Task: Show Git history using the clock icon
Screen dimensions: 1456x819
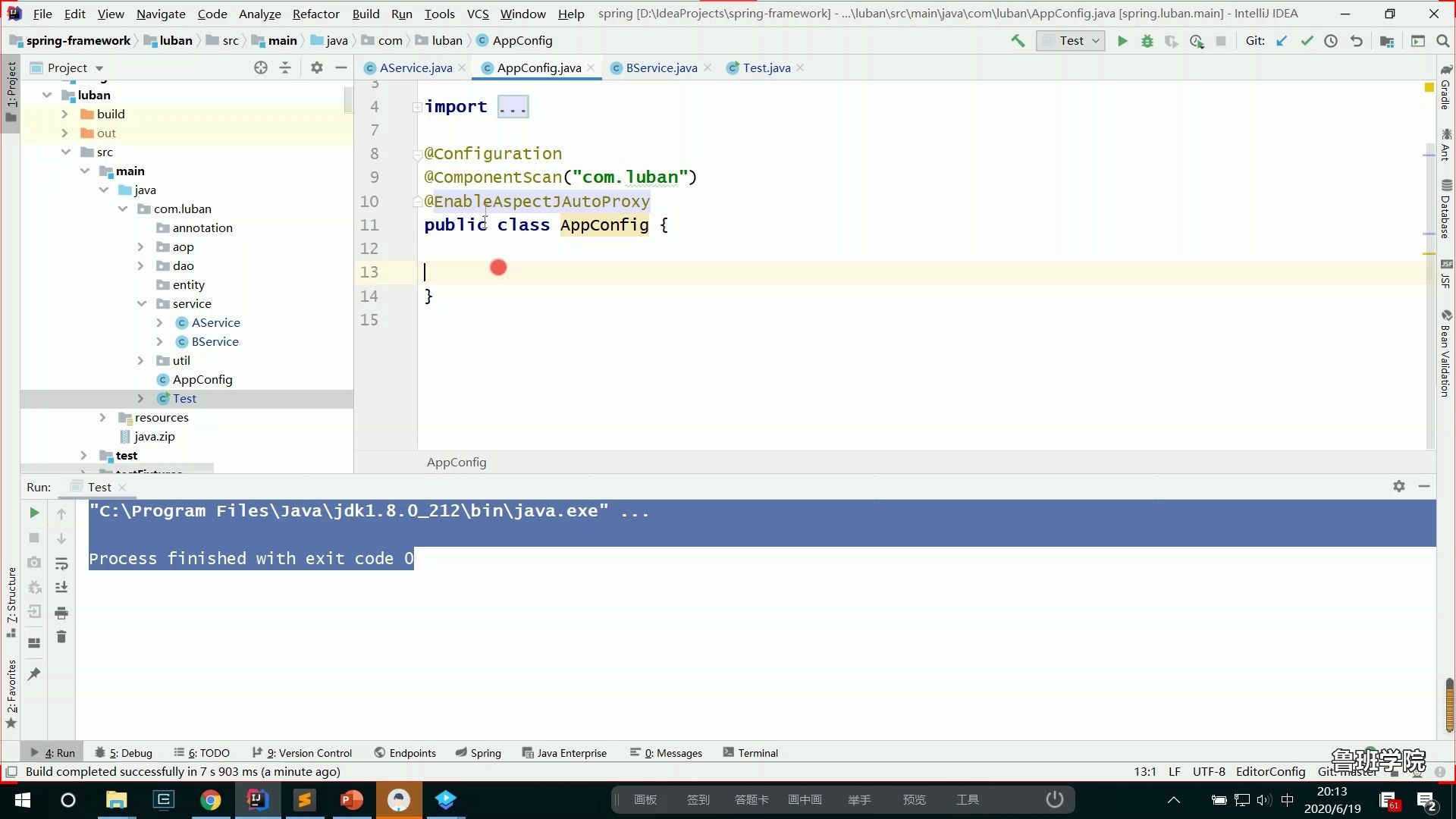Action: [1331, 41]
